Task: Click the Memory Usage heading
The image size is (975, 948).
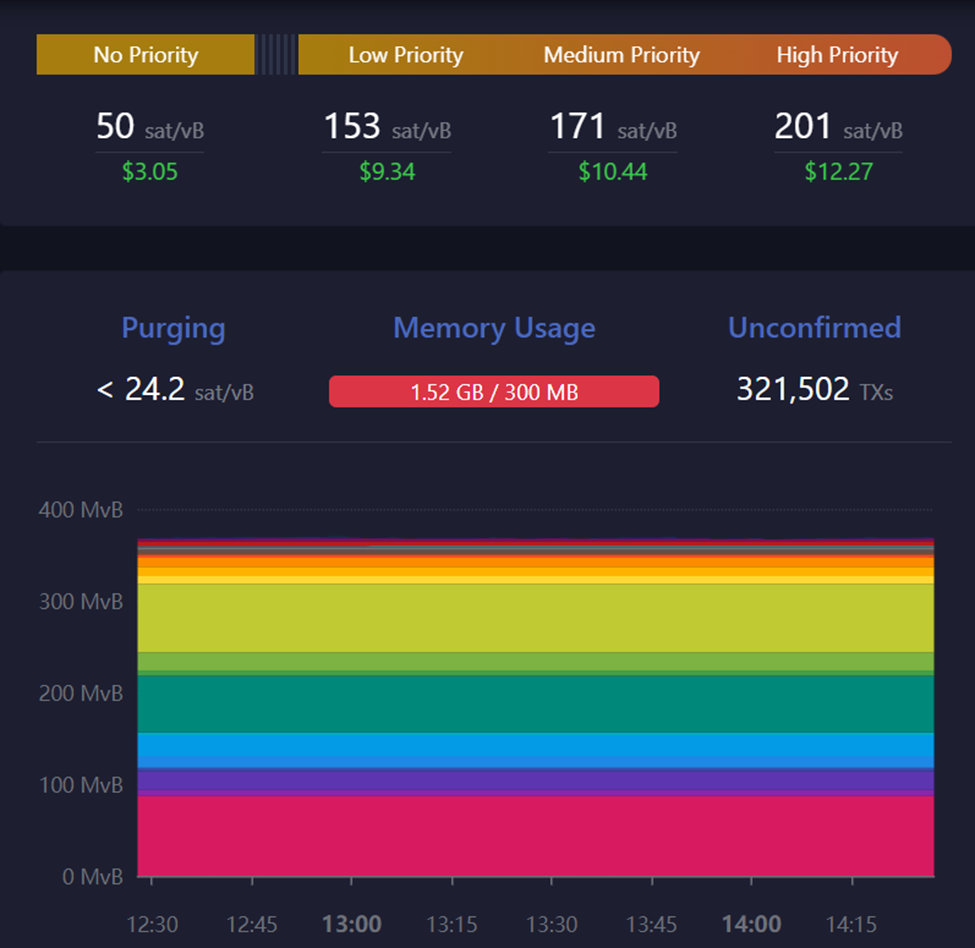Action: pos(494,328)
